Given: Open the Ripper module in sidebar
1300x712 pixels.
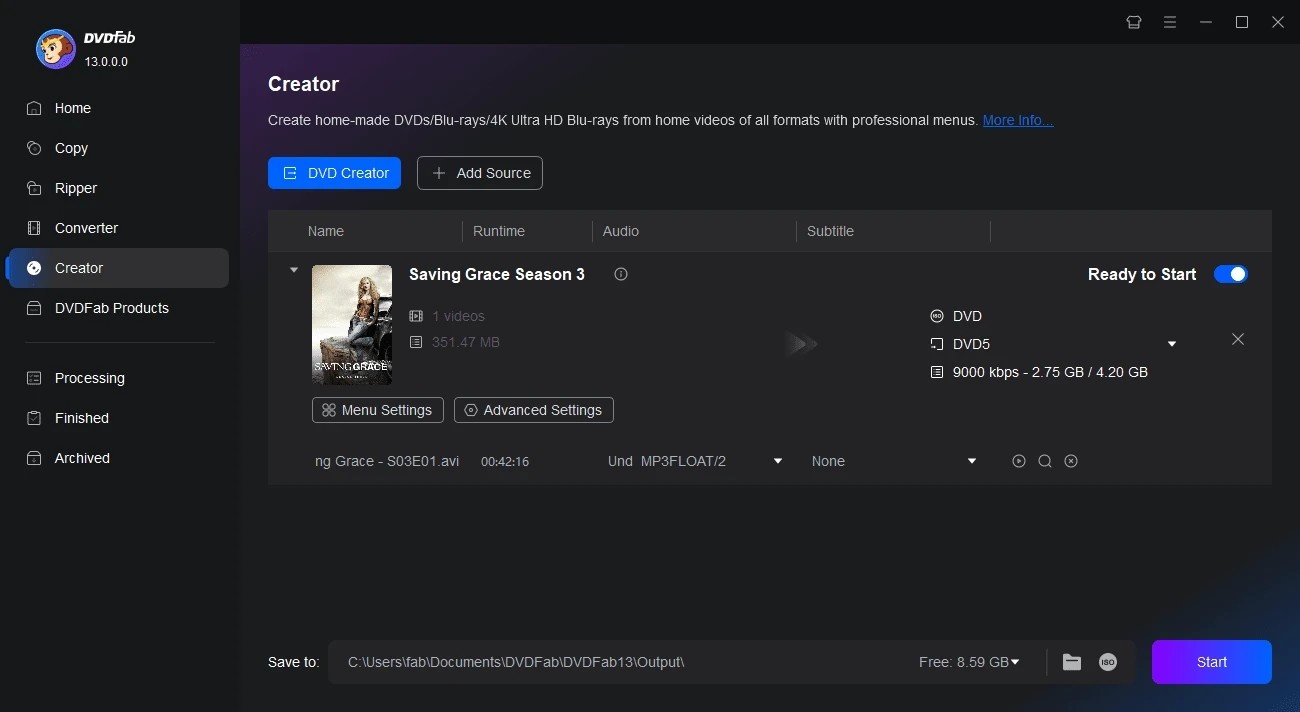Looking at the screenshot, I should click(76, 188).
